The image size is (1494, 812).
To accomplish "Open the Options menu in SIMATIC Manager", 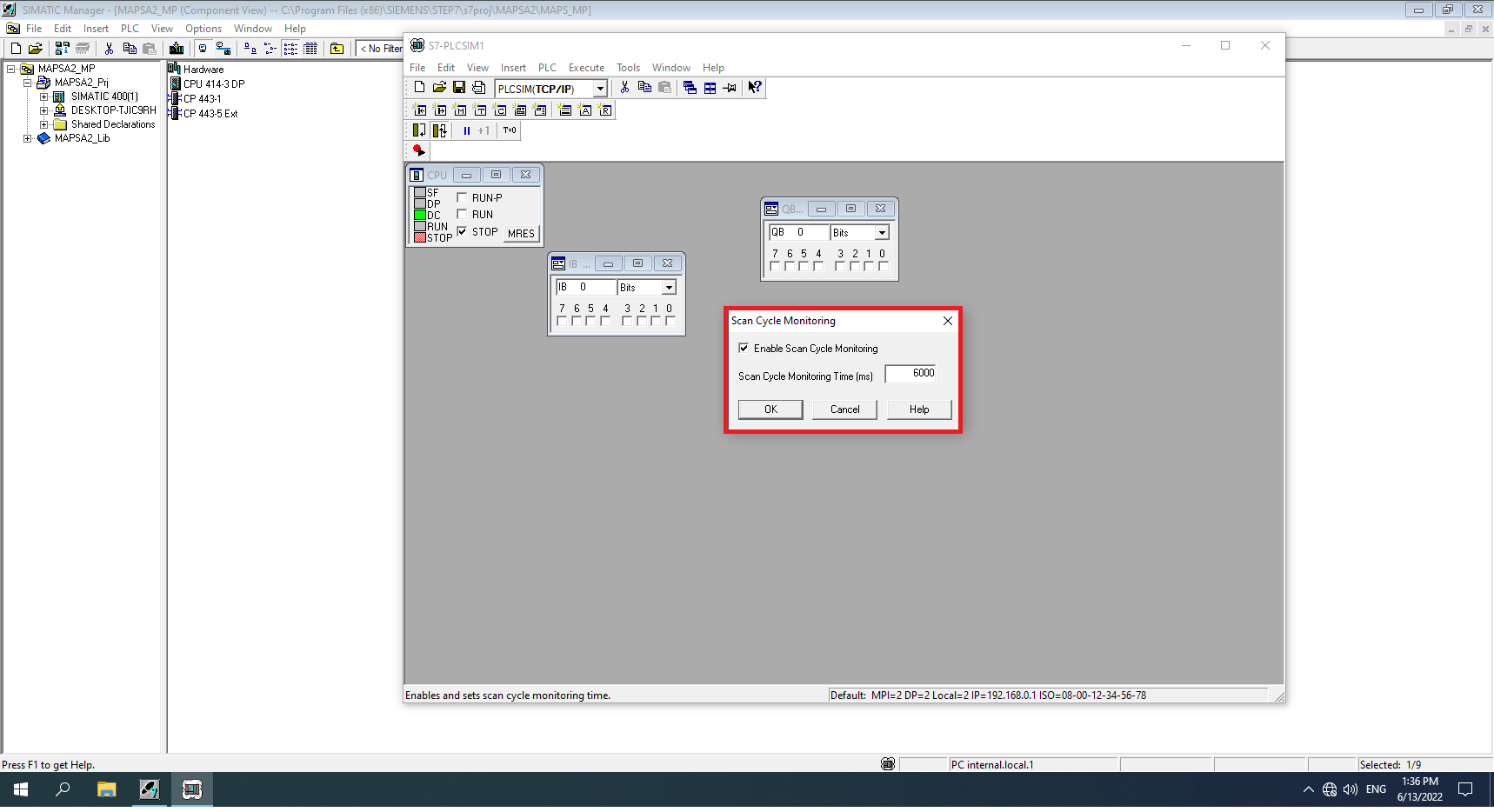I will click(x=203, y=29).
